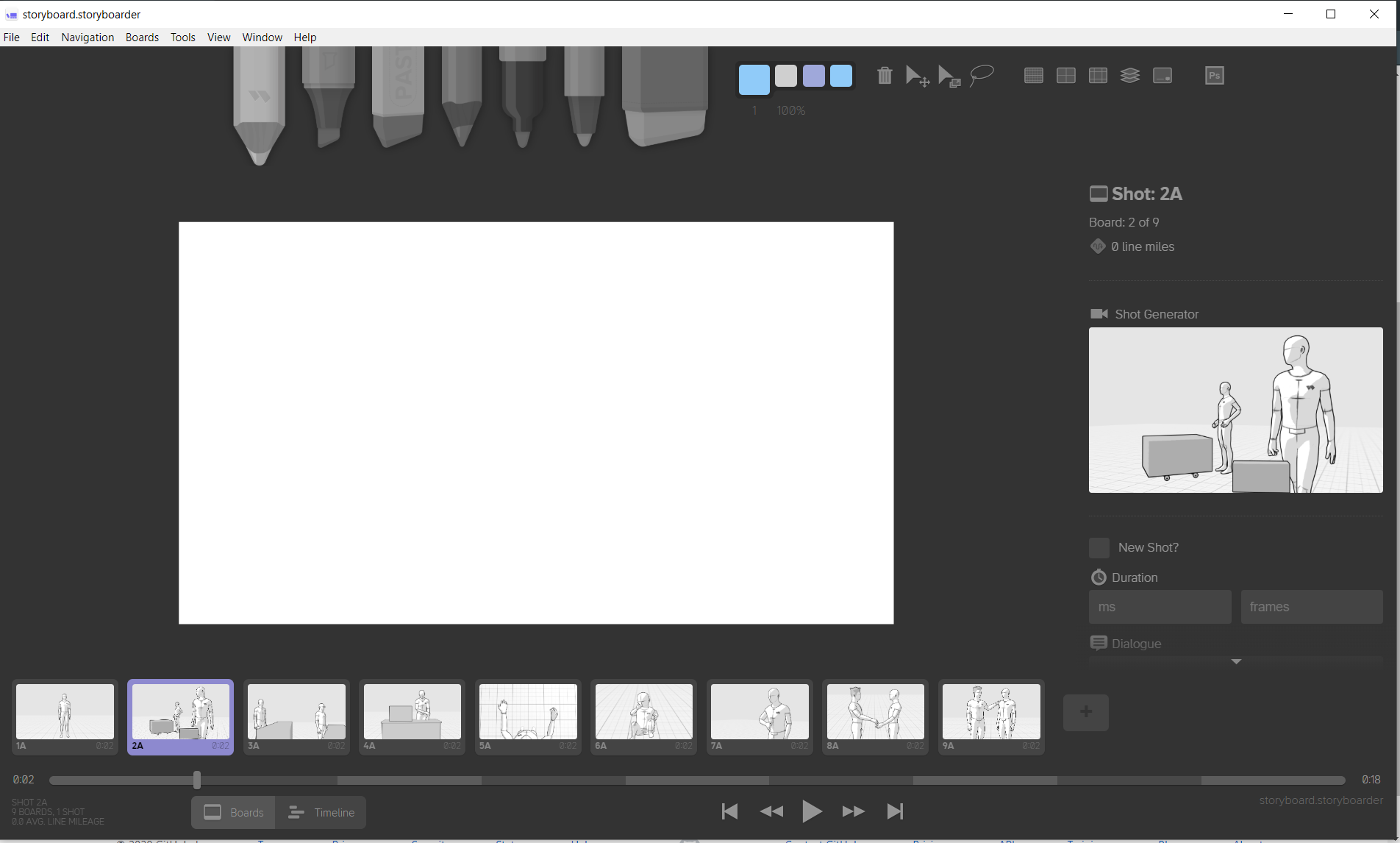
Task: Switch to Boards mode
Action: (233, 812)
